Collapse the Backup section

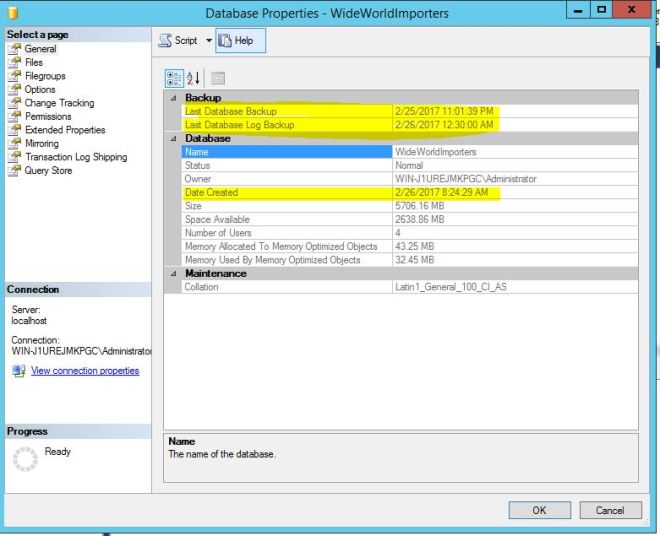tap(173, 98)
